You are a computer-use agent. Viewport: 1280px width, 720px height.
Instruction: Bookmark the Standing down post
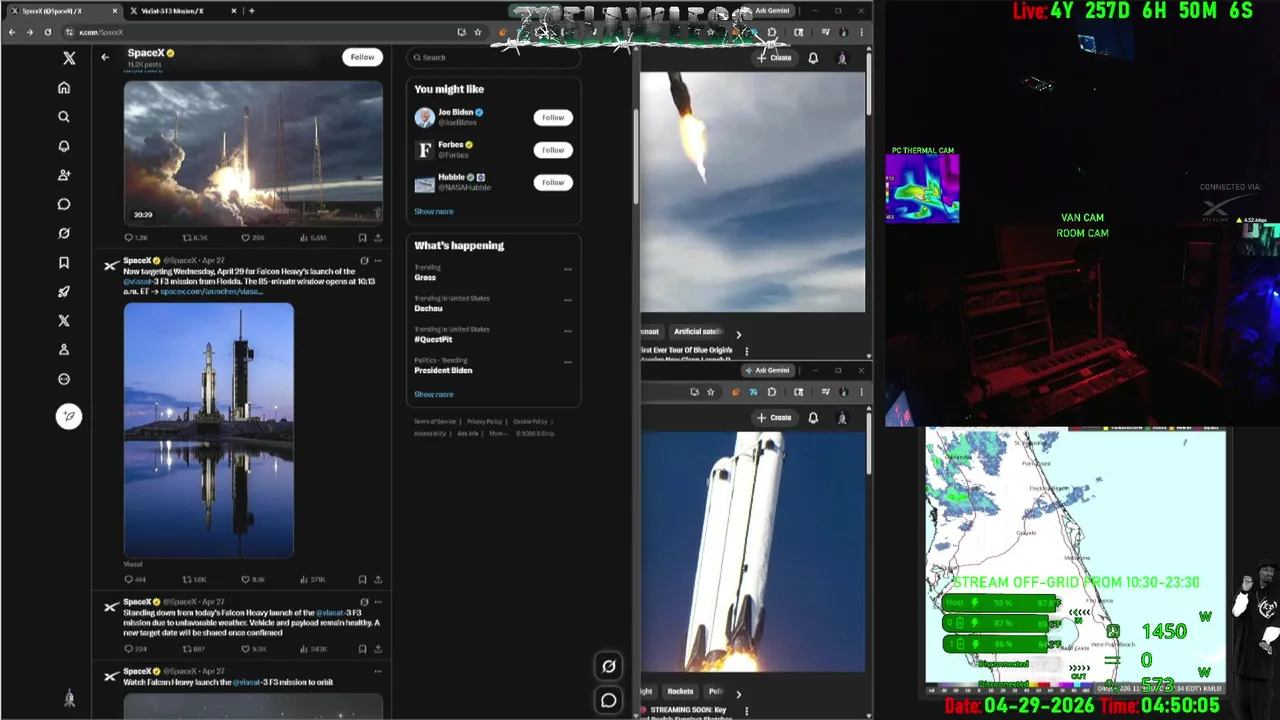click(x=362, y=649)
